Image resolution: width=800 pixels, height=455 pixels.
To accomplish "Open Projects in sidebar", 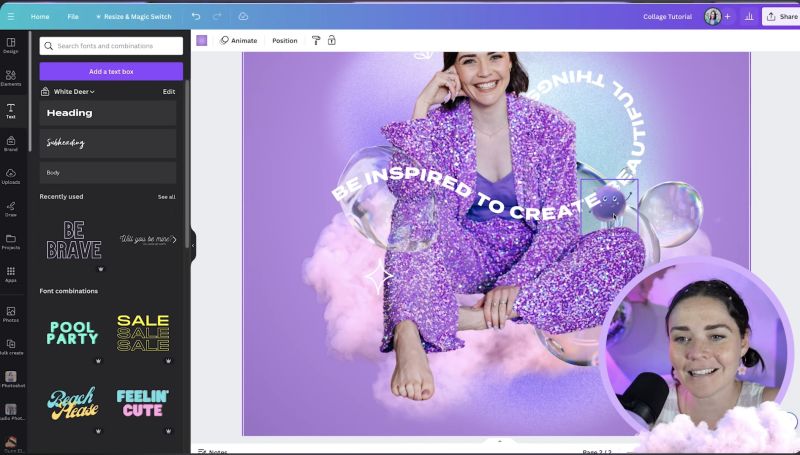I will point(11,242).
